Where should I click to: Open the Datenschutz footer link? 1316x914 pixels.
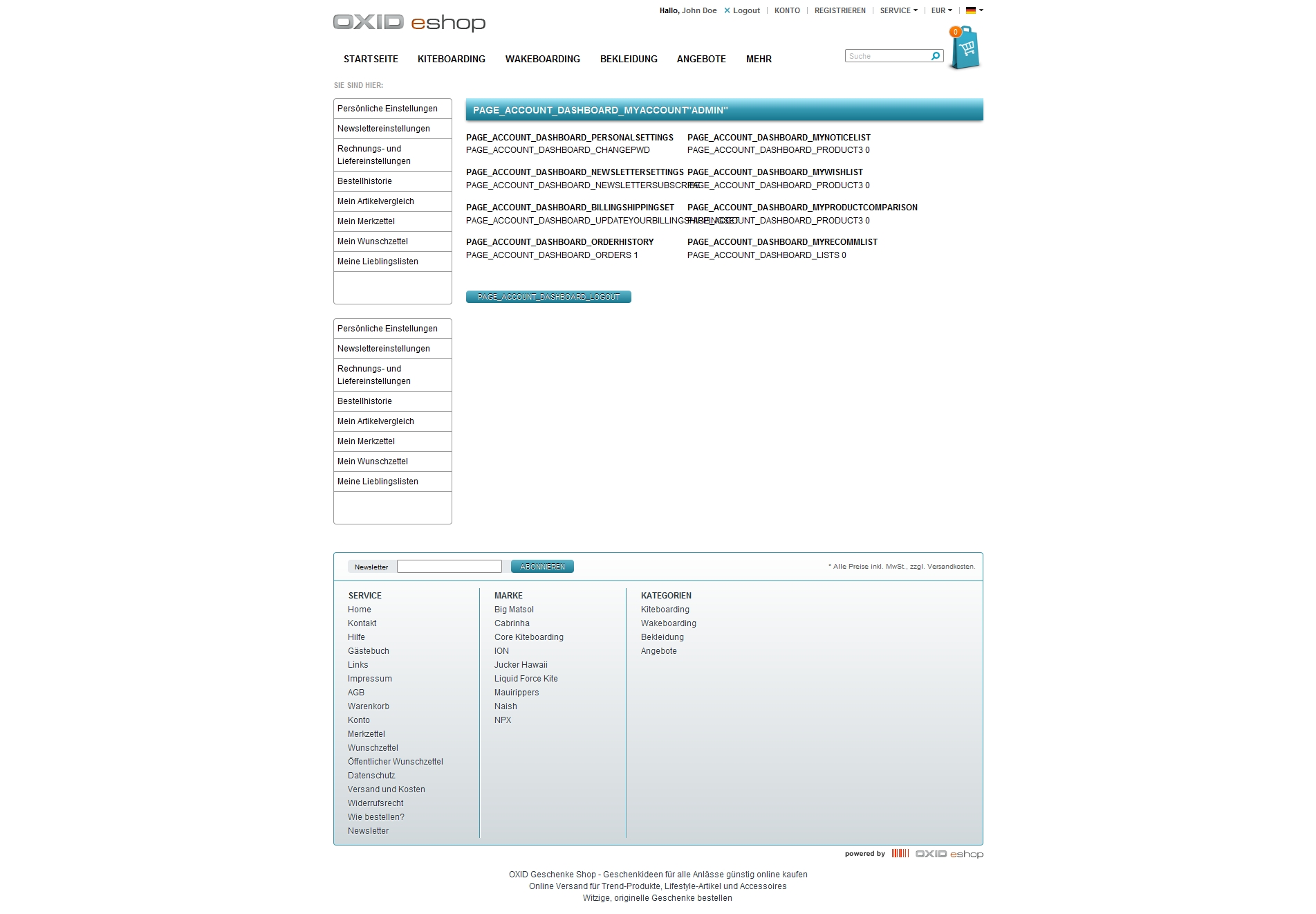click(371, 776)
